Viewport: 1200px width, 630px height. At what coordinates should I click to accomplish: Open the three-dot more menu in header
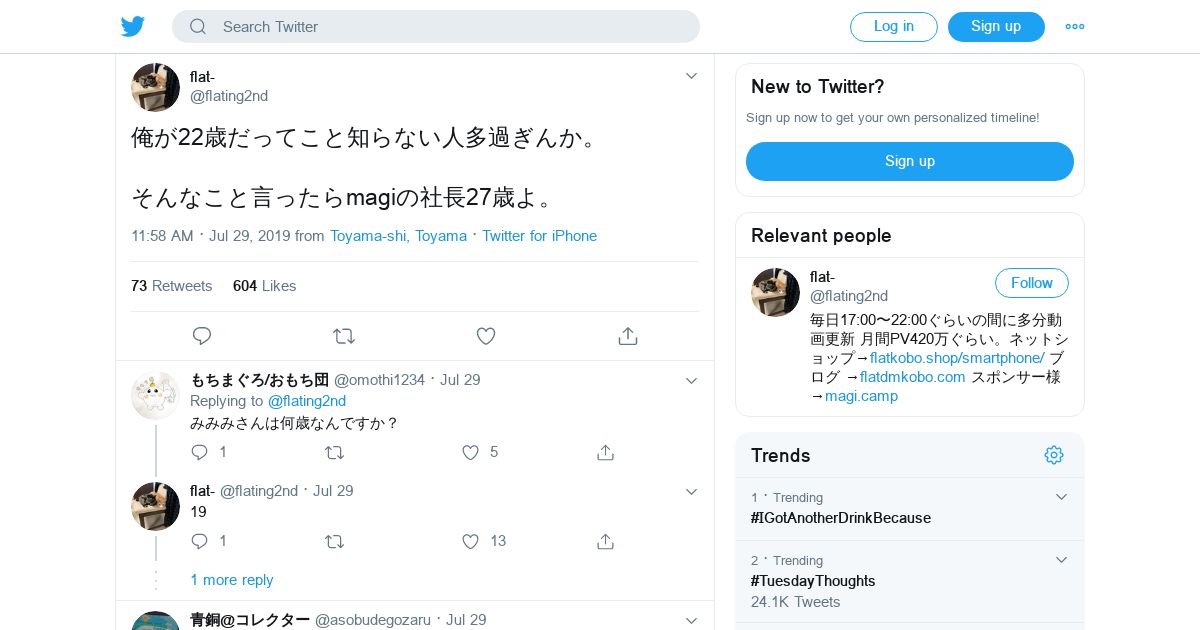coord(1075,27)
